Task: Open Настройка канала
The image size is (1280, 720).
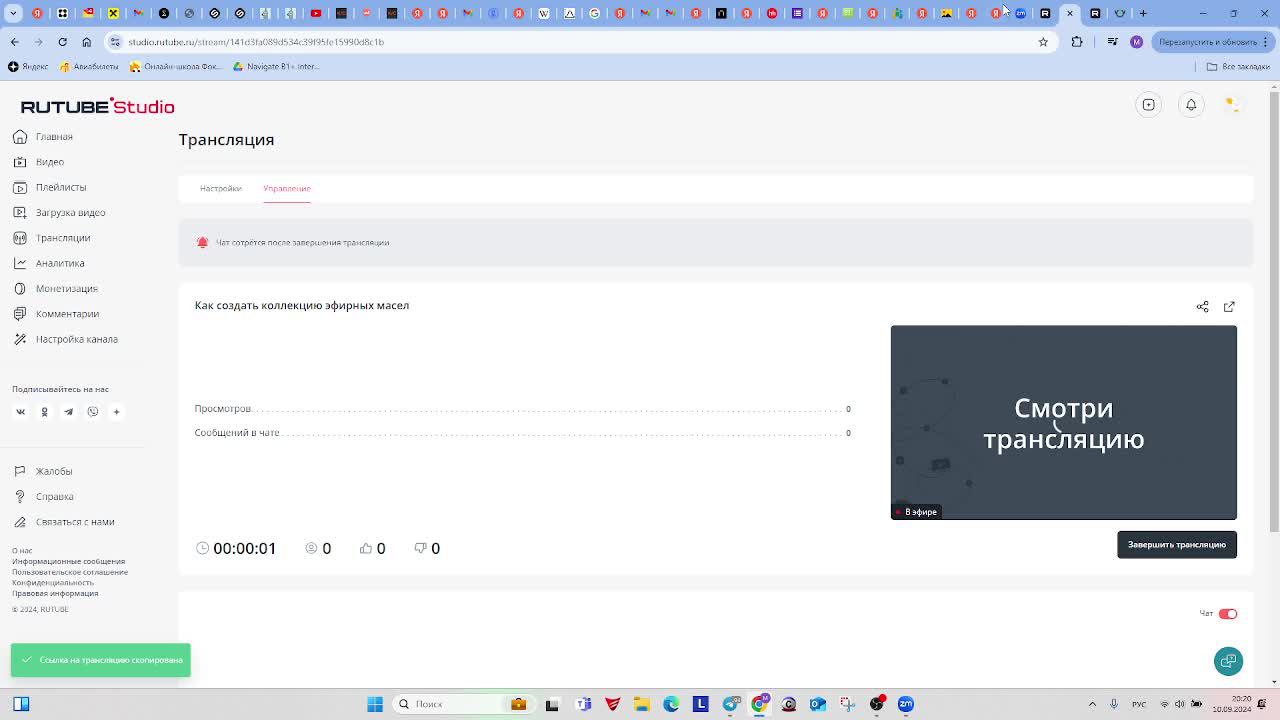Action: coord(66,339)
